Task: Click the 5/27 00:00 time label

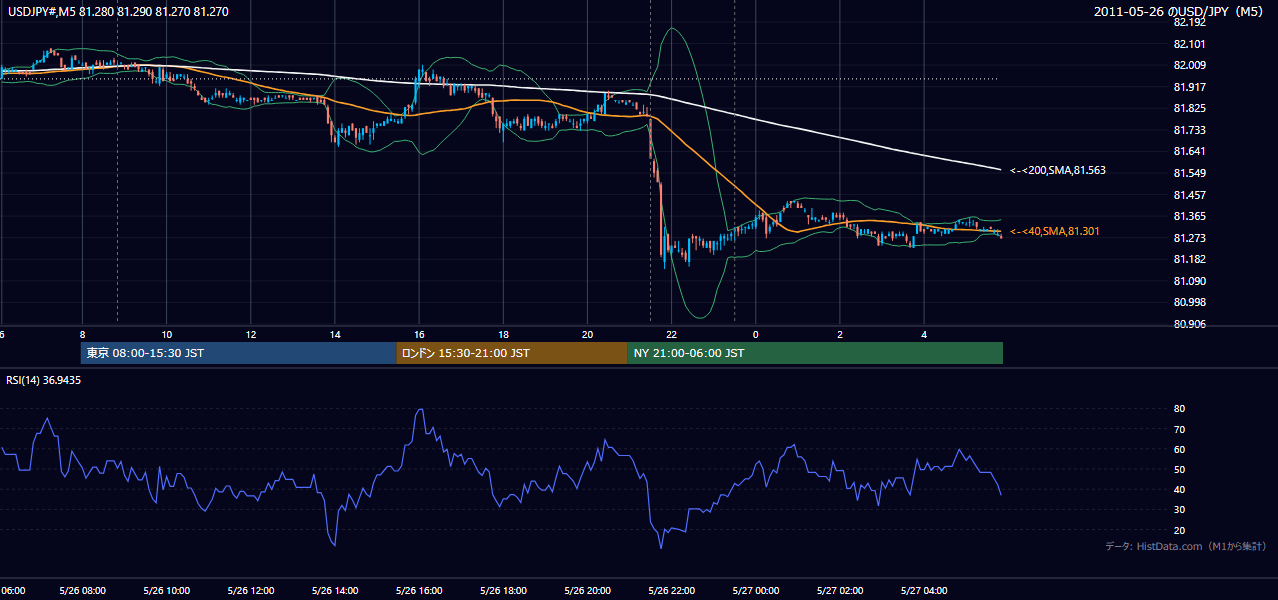Action: pos(755,590)
